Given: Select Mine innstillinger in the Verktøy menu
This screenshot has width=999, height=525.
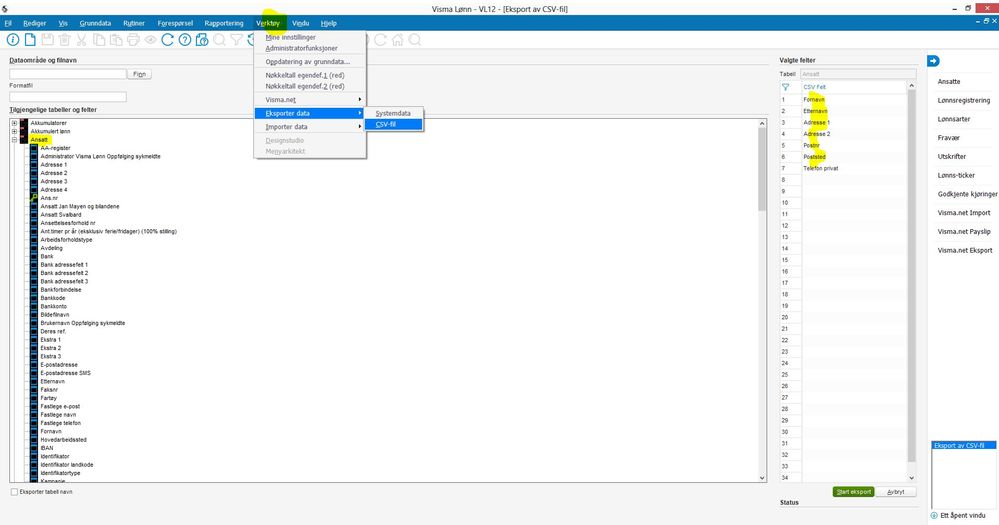Looking at the screenshot, I should 310,37.
